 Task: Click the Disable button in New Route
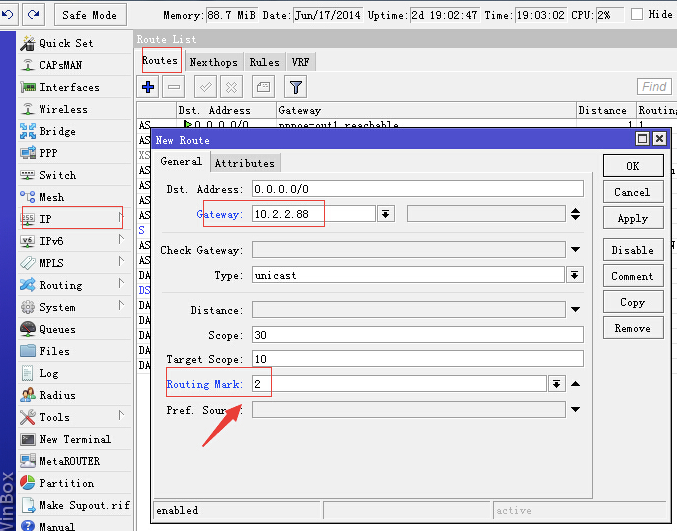633,250
